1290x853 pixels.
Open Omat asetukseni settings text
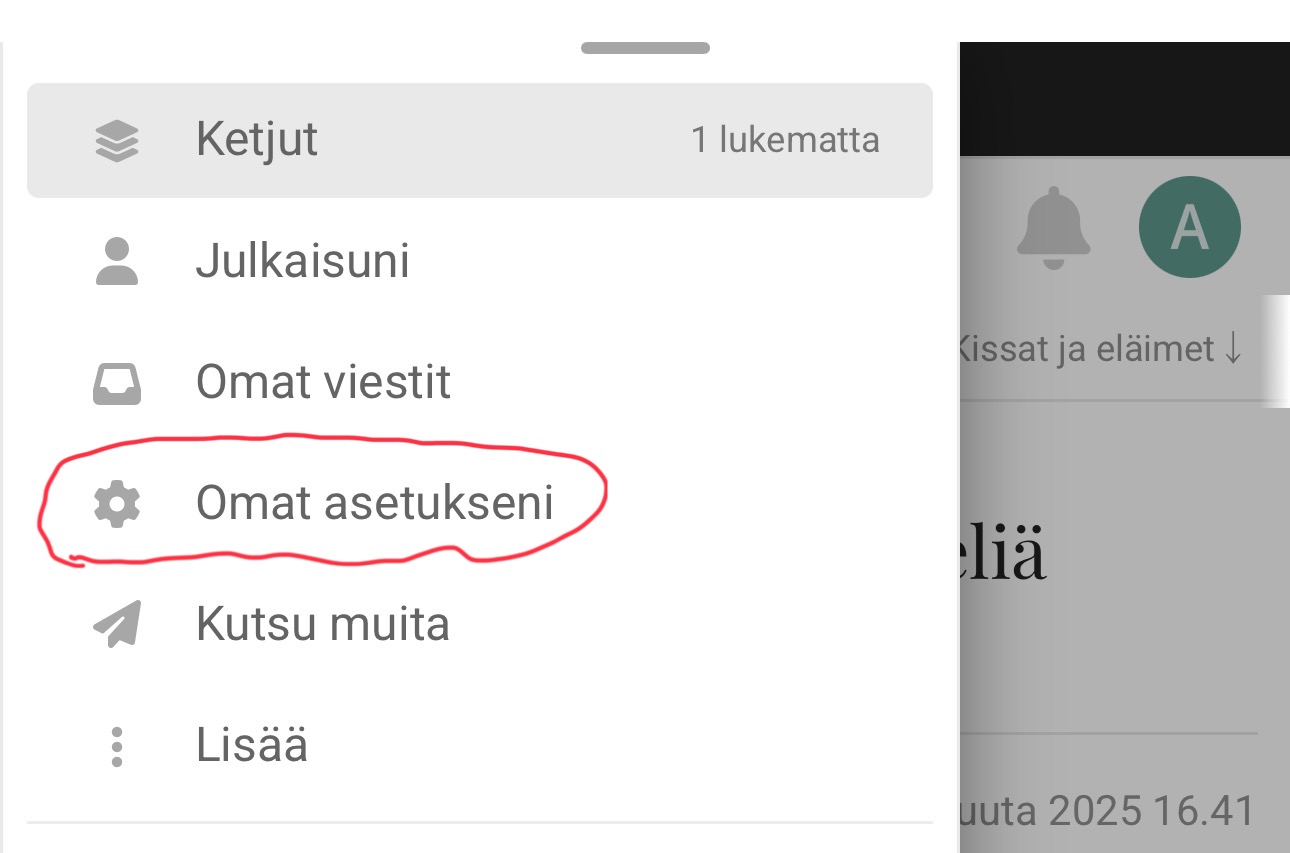coord(374,504)
